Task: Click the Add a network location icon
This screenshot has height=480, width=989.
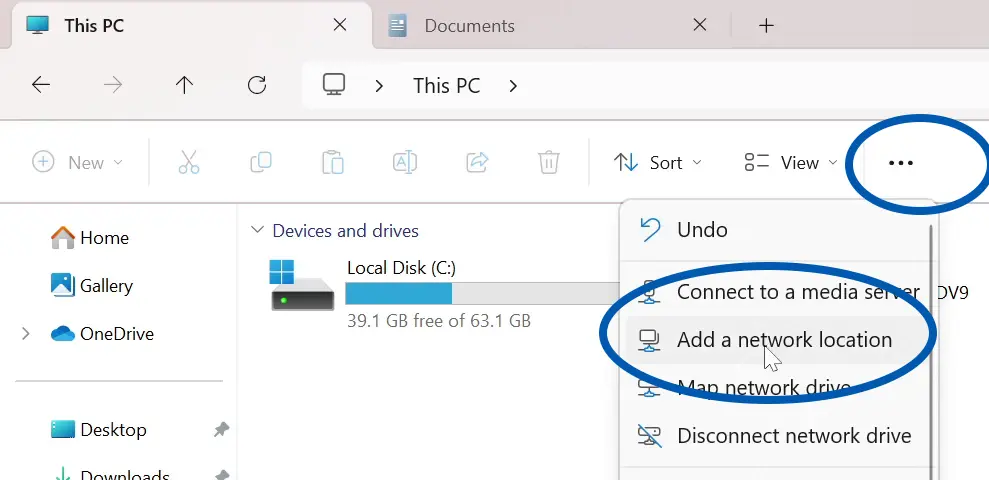Action: (x=650, y=340)
